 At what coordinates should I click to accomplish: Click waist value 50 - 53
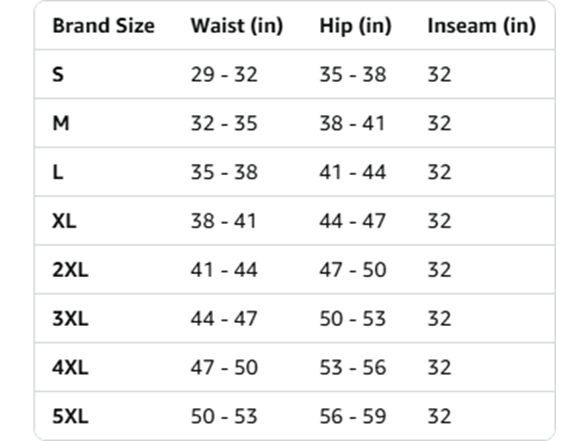pyautogui.click(x=224, y=416)
